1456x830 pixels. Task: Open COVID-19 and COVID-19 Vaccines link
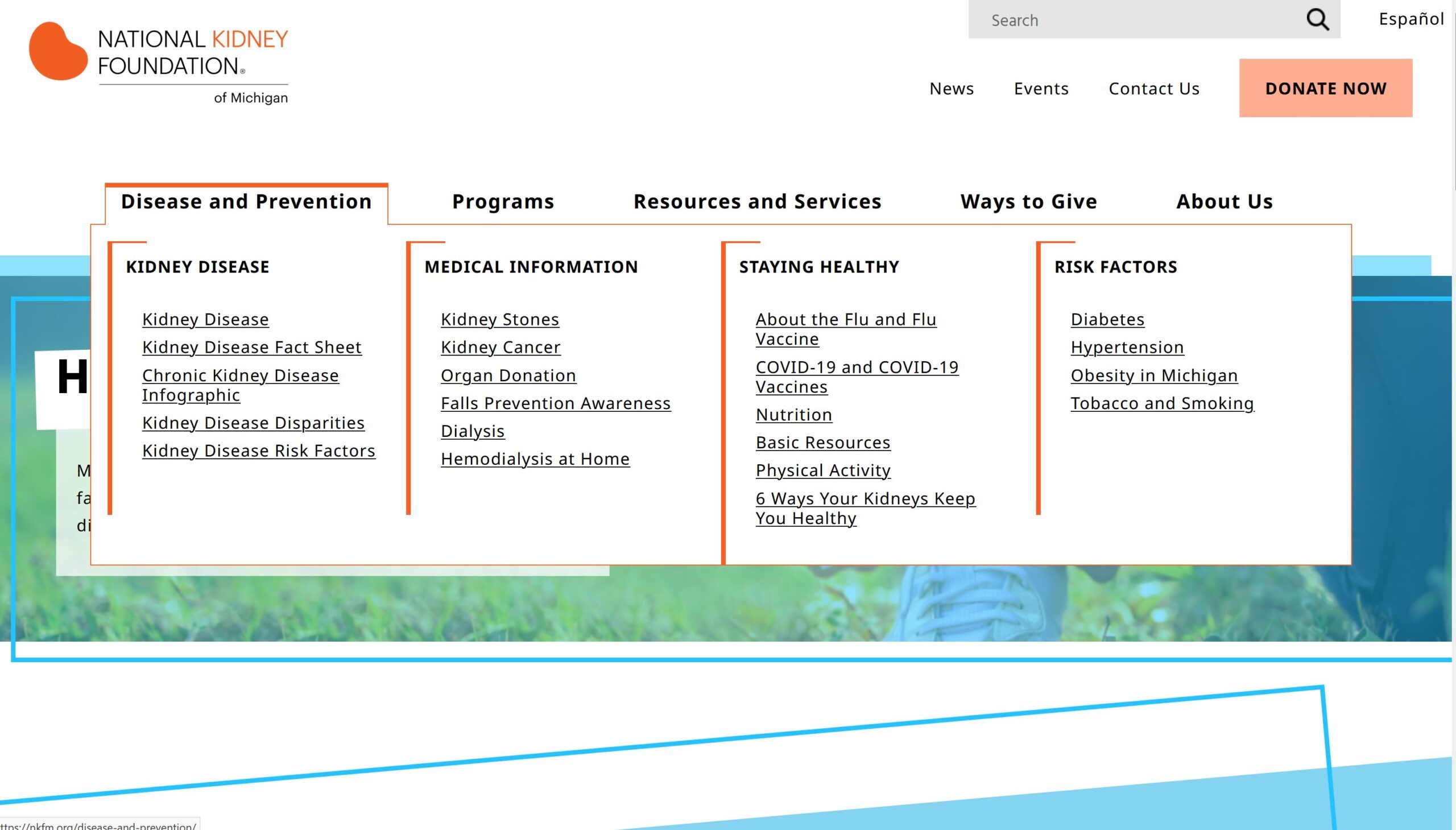857,377
